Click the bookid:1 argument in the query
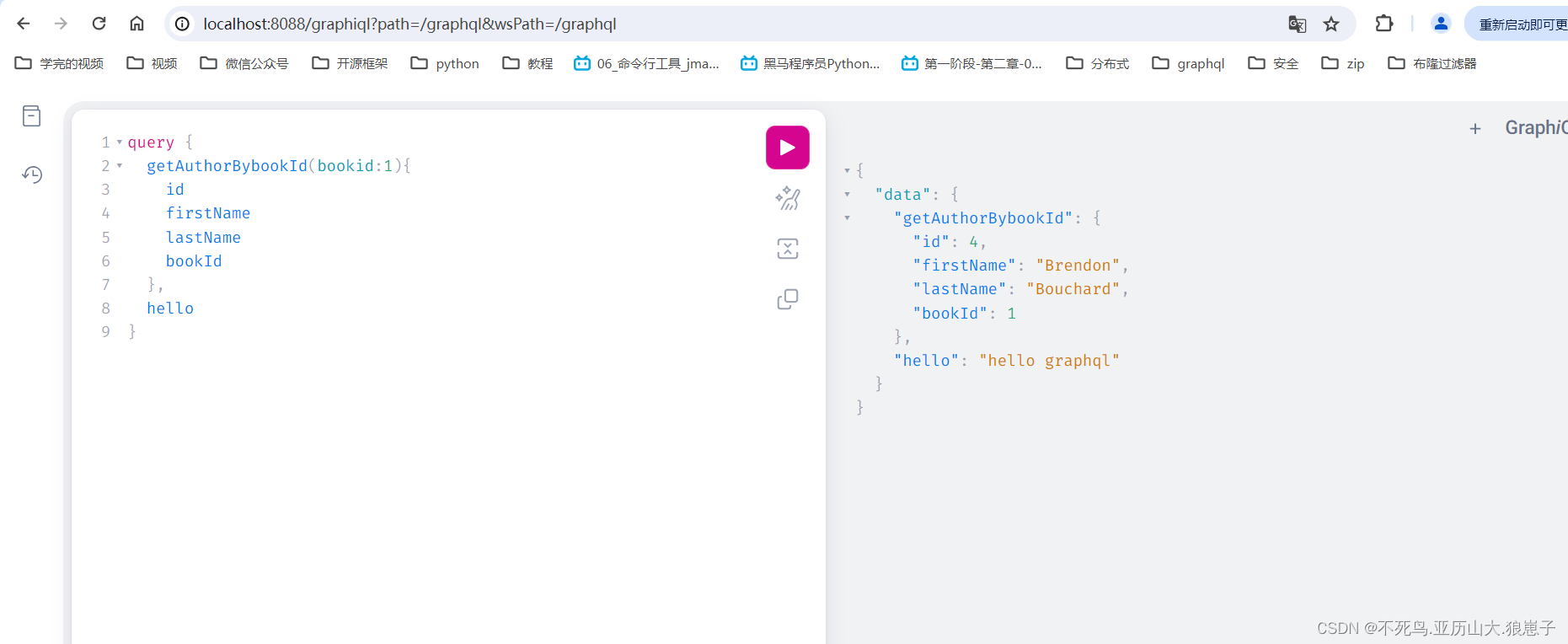 point(355,166)
